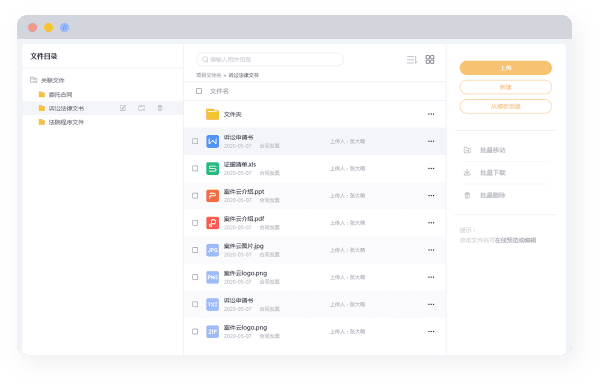Tick the select-all checkbox beside 文件名

coord(199,91)
